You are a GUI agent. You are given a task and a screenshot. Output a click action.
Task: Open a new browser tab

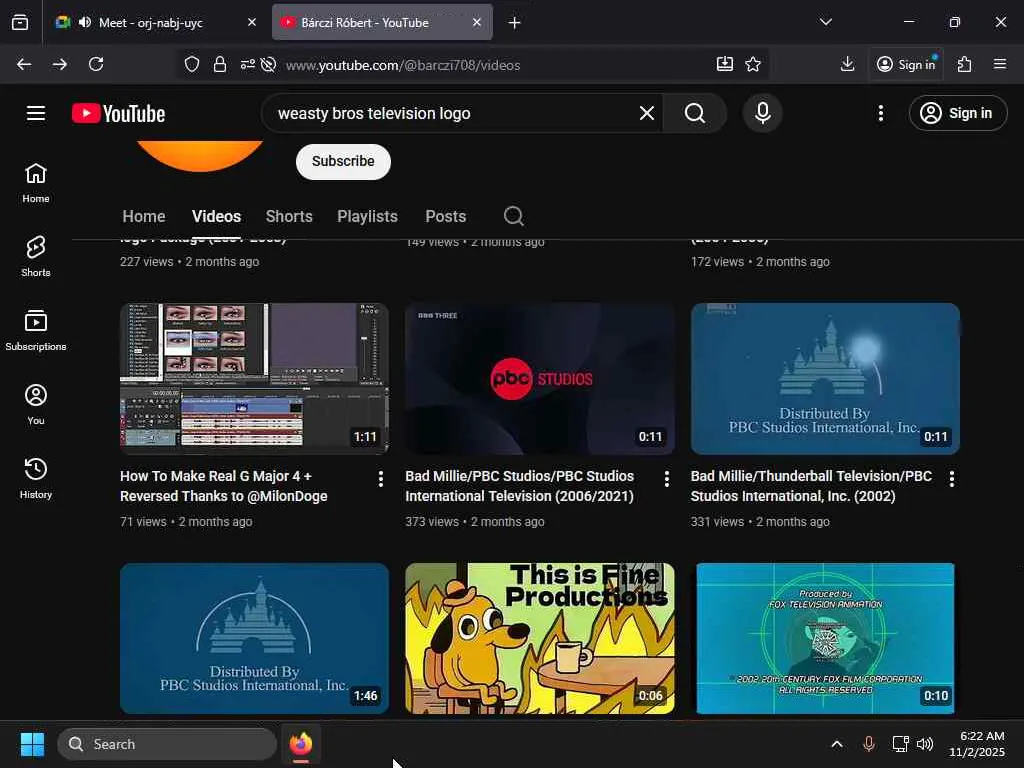[x=515, y=22]
